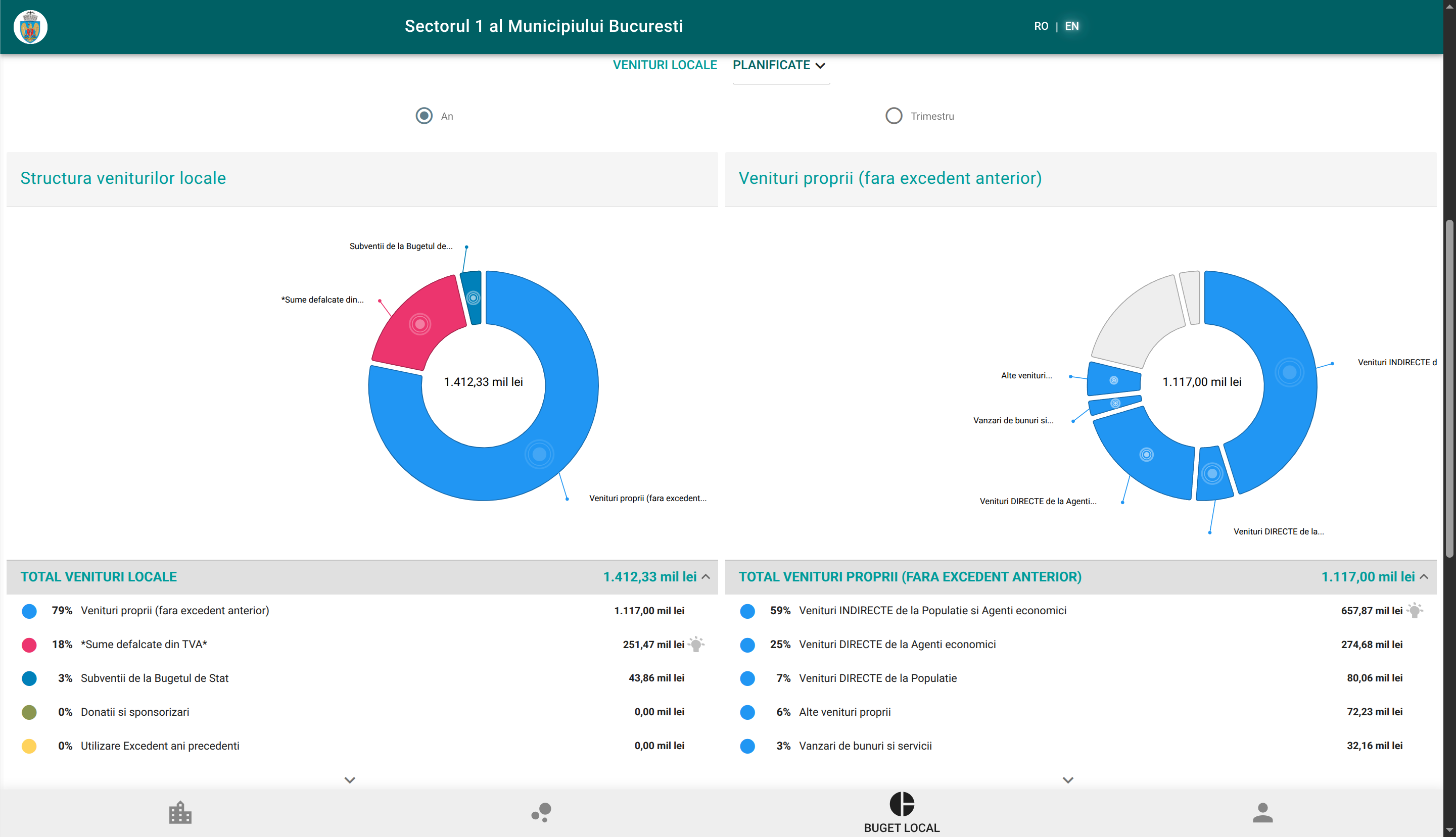Viewport: 1456px width, 837px height.
Task: Click lightbulb icon next to Sume defalcate din TVA
Action: pos(696,645)
